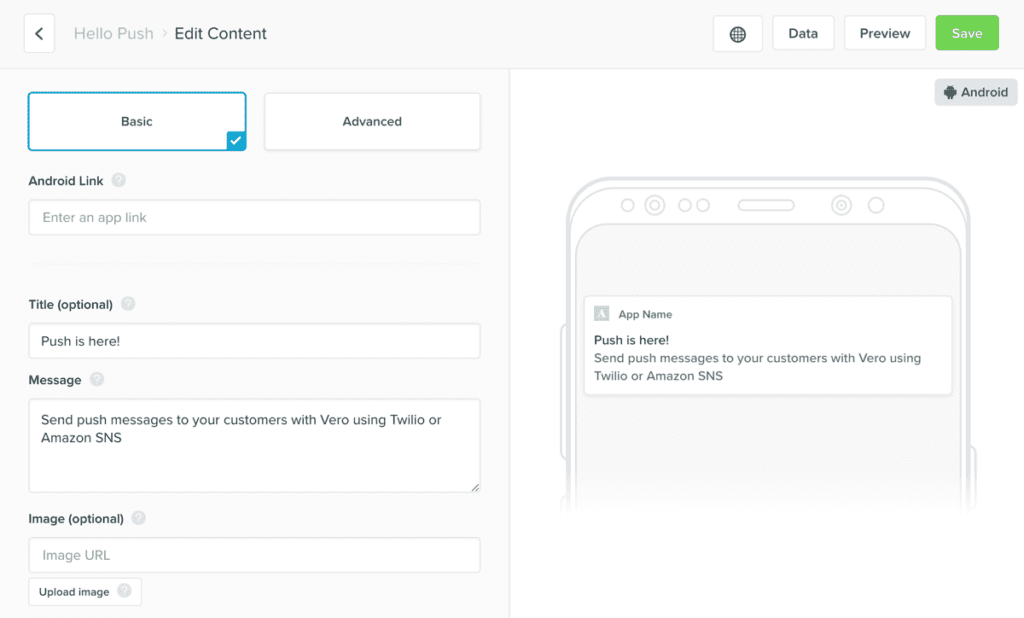Viewport: 1024px width, 618px height.
Task: Click the Preview button
Action: 885,34
